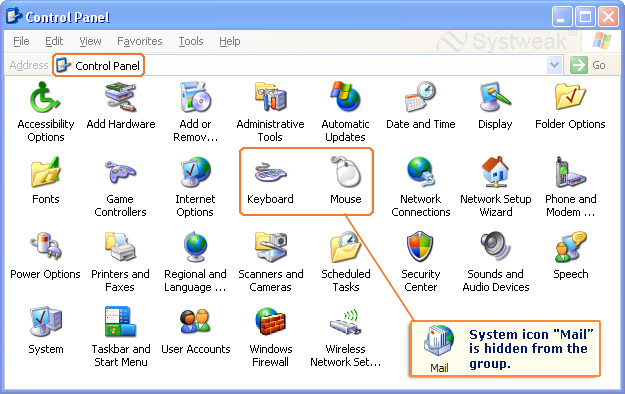Launch the Network Setup Wizard icon
Screen dimensions: 625x394
click(x=495, y=172)
